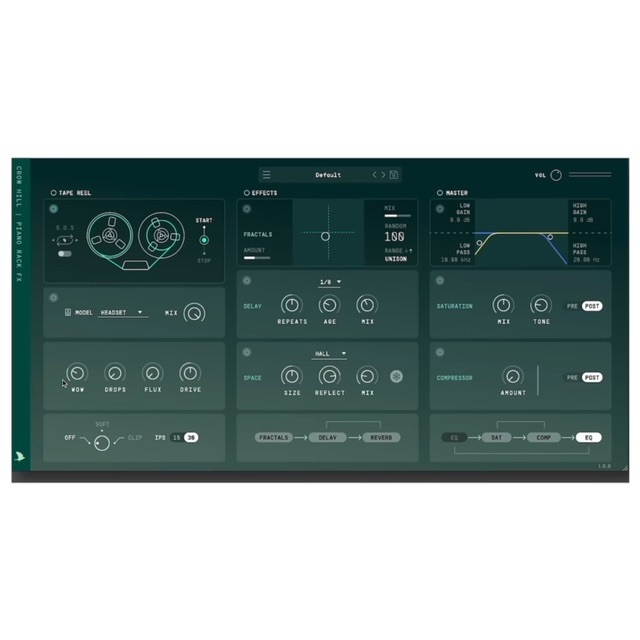Toggle the Space module power button
The width and height of the screenshot is (640, 640).
(x=247, y=352)
